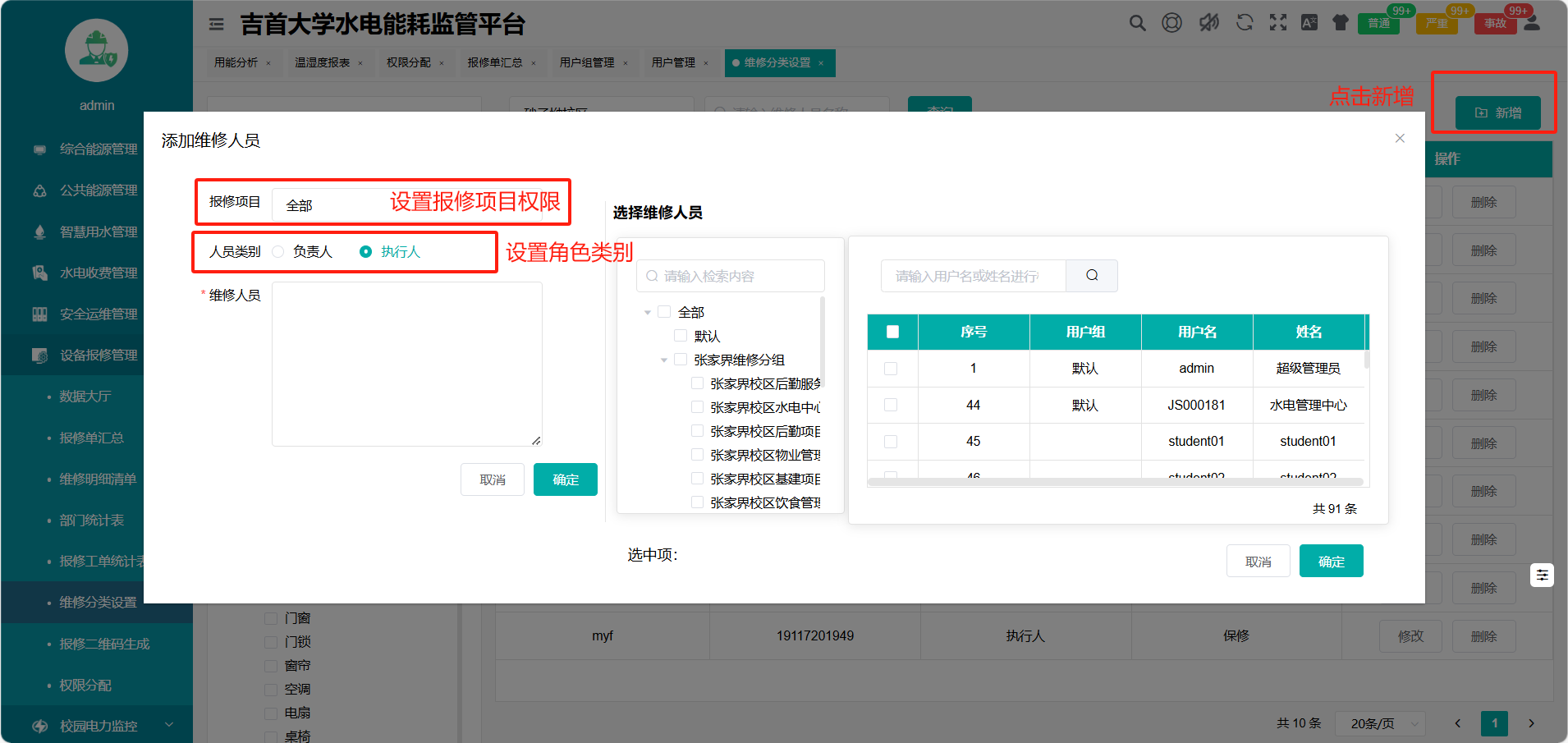Click the refresh icon in top toolbar
This screenshot has width=1568, height=743.
coord(1245,23)
